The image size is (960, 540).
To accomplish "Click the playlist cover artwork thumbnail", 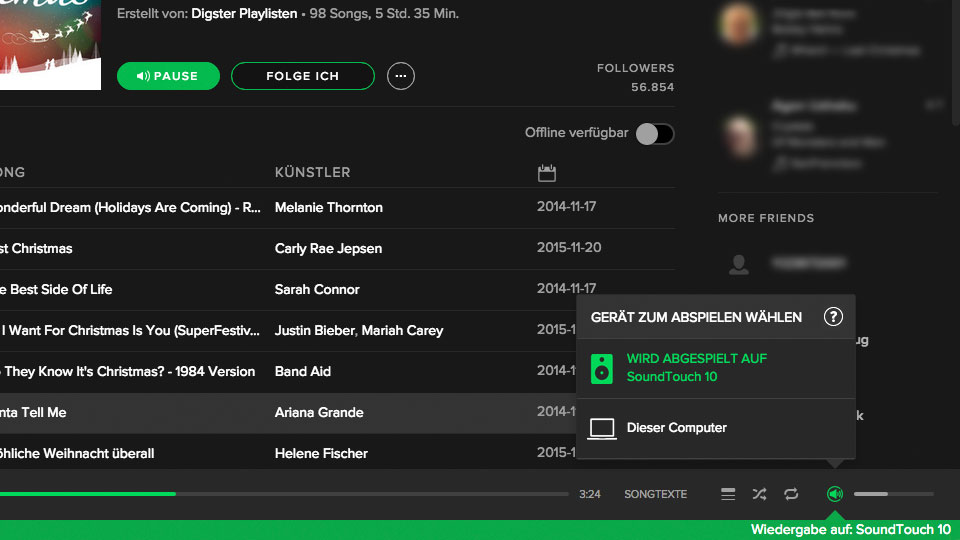I will tap(50, 45).
